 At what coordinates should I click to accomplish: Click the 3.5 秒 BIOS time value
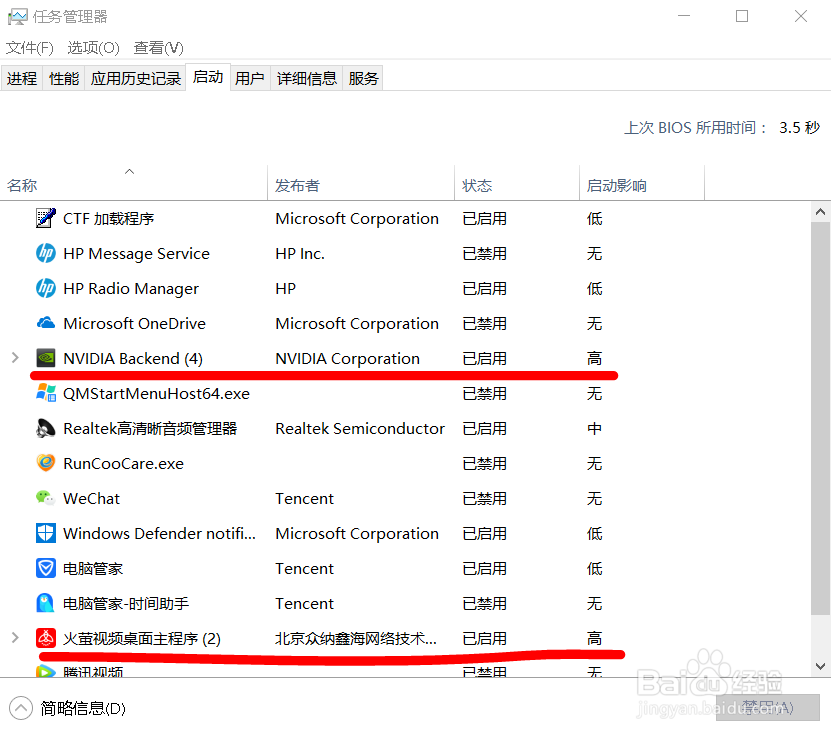(799, 127)
